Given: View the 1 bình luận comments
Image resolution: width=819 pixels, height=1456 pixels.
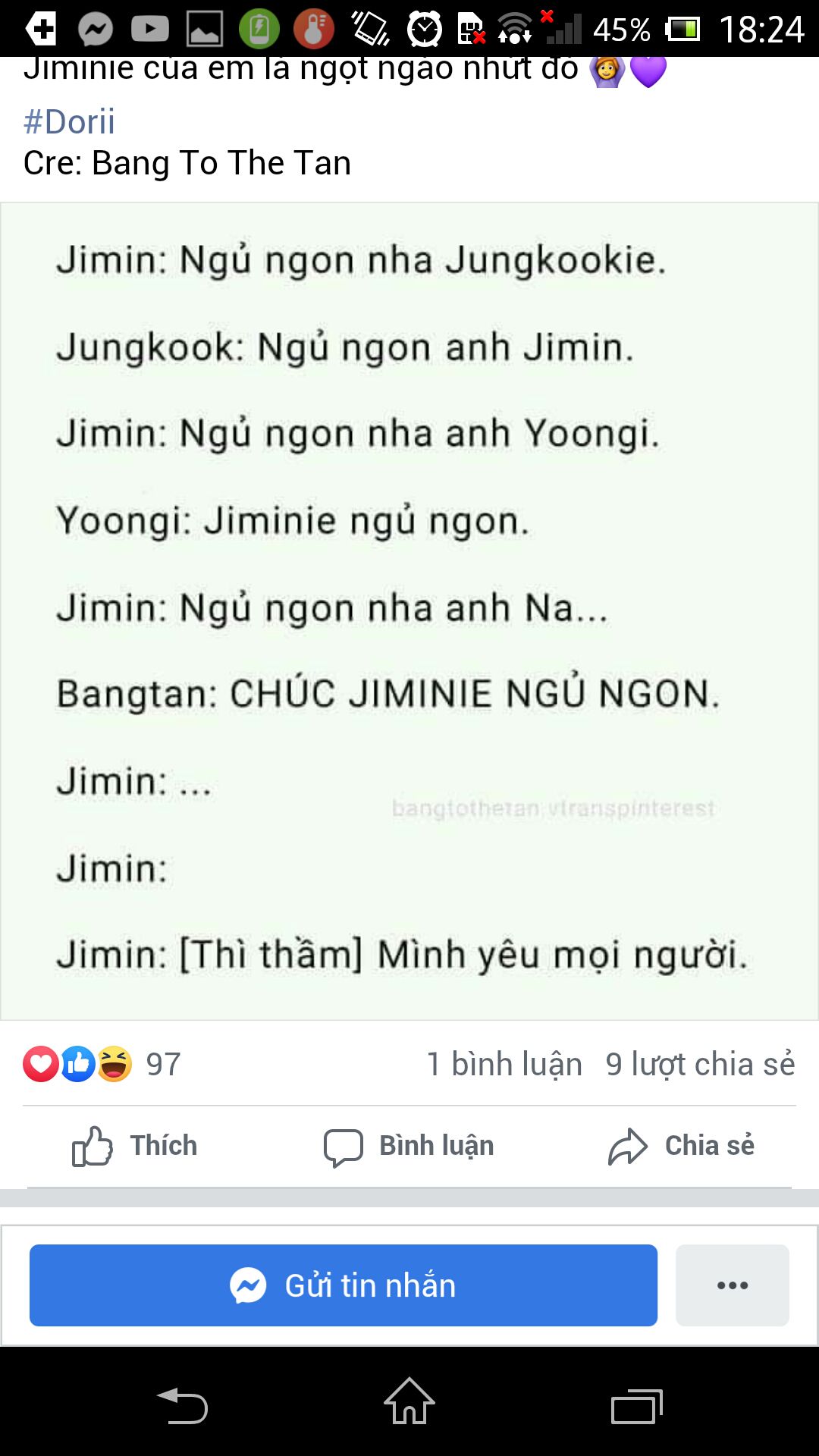Looking at the screenshot, I should (504, 1064).
